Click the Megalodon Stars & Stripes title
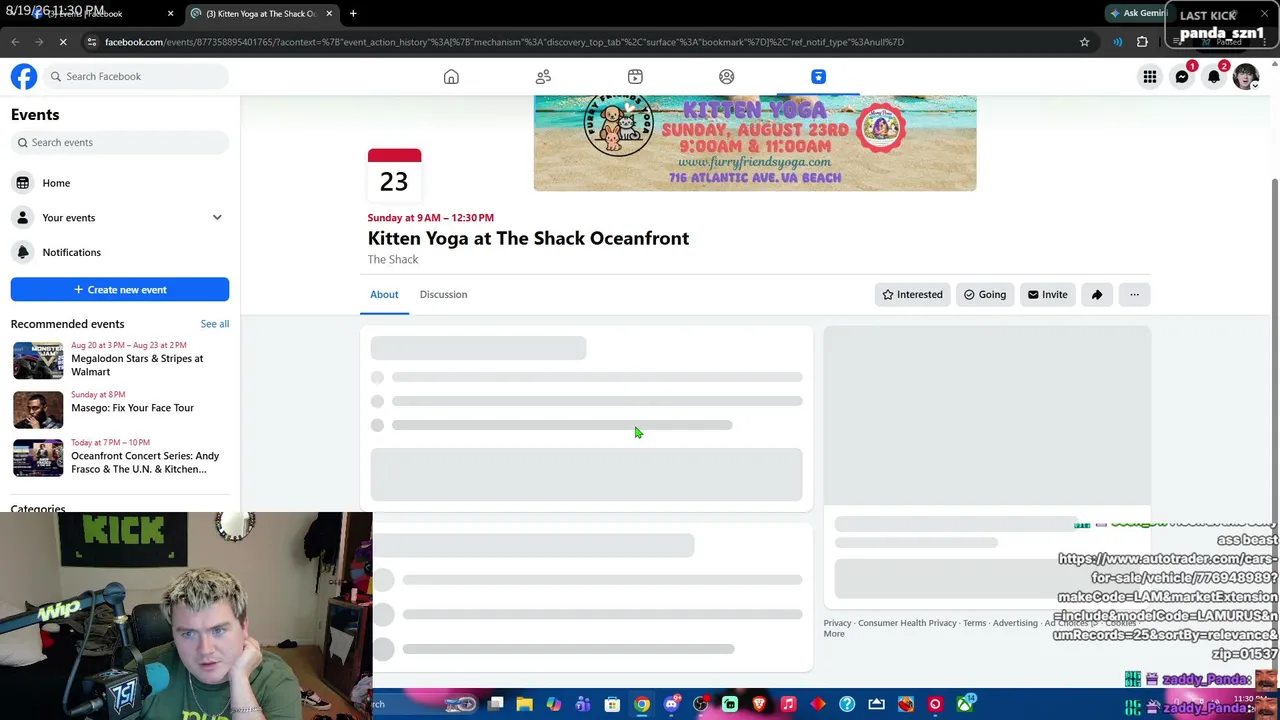Image resolution: width=1280 pixels, height=720 pixels. [137, 365]
